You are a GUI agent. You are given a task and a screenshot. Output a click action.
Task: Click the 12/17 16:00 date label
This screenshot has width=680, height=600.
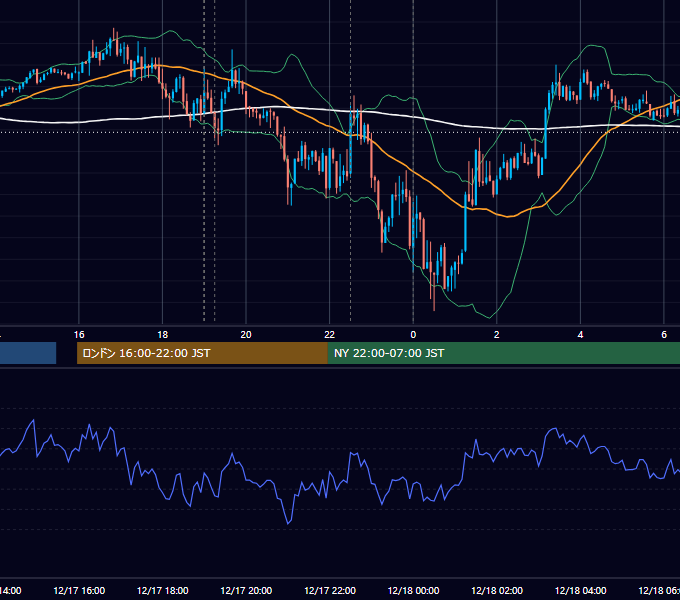click(x=79, y=590)
